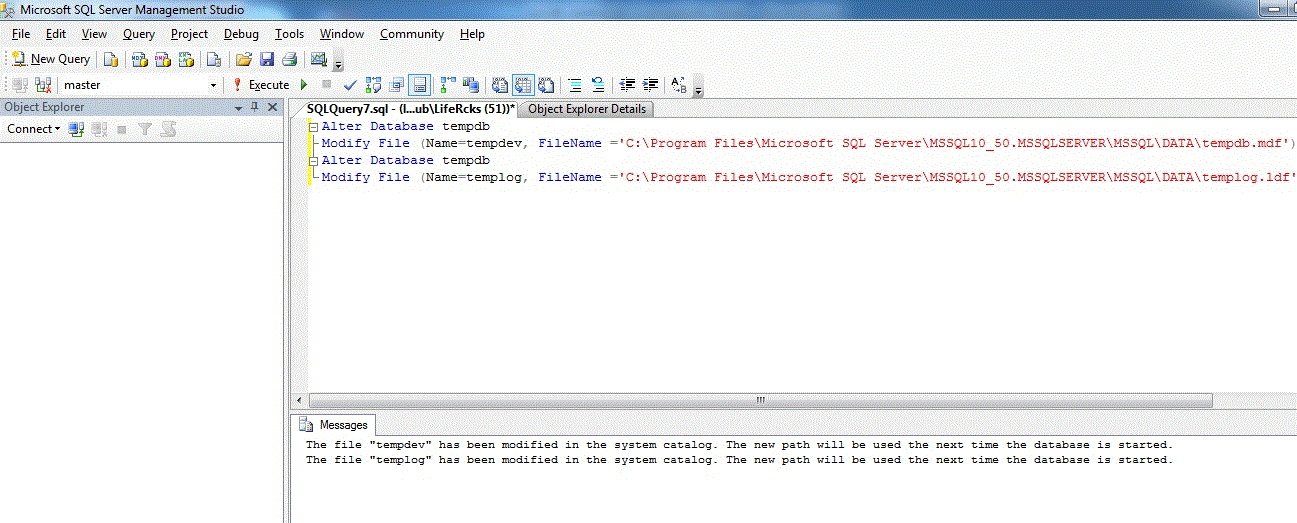
Task: Open a new Analysis Services DMX Query
Action: 163,59
